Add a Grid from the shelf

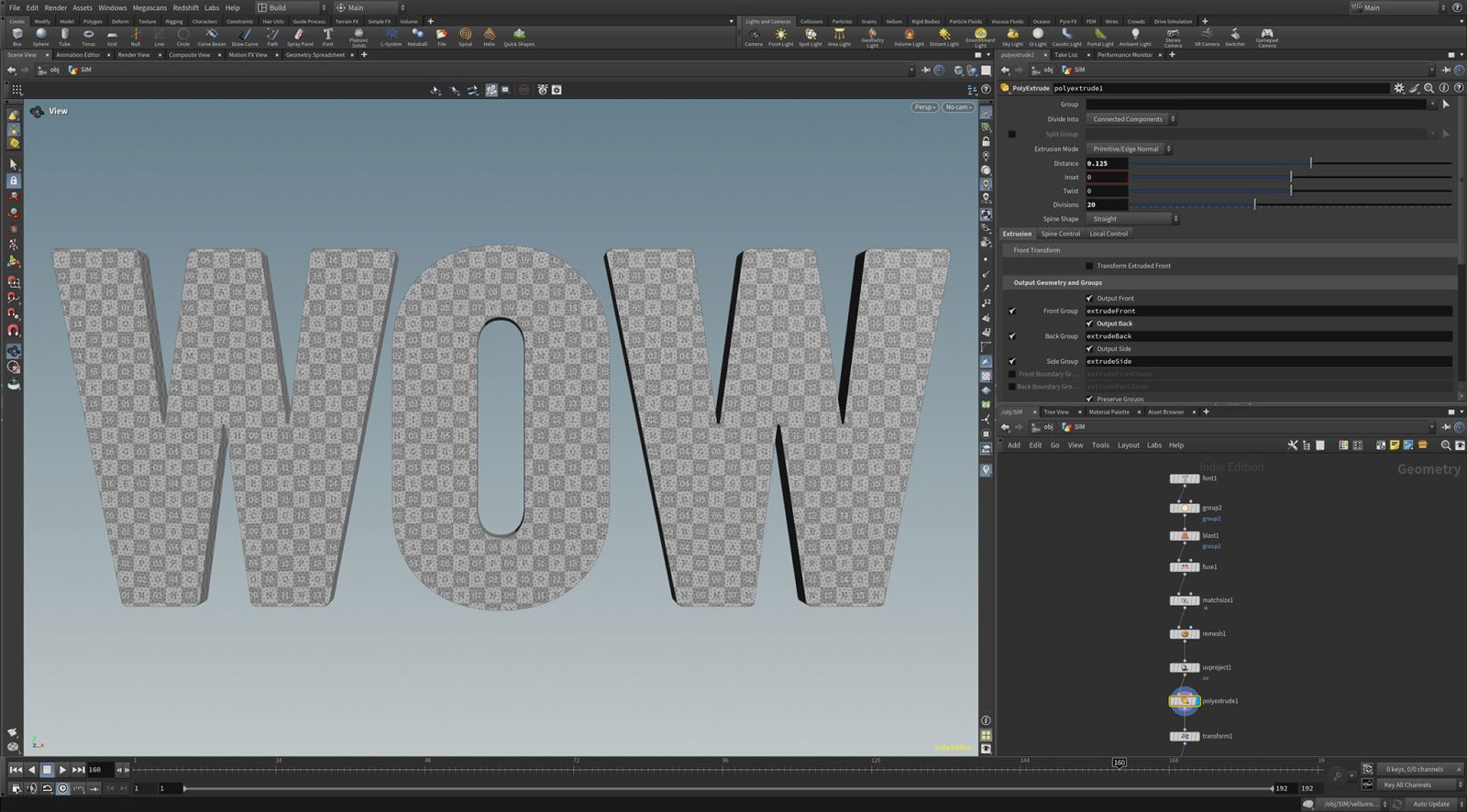pos(112,37)
